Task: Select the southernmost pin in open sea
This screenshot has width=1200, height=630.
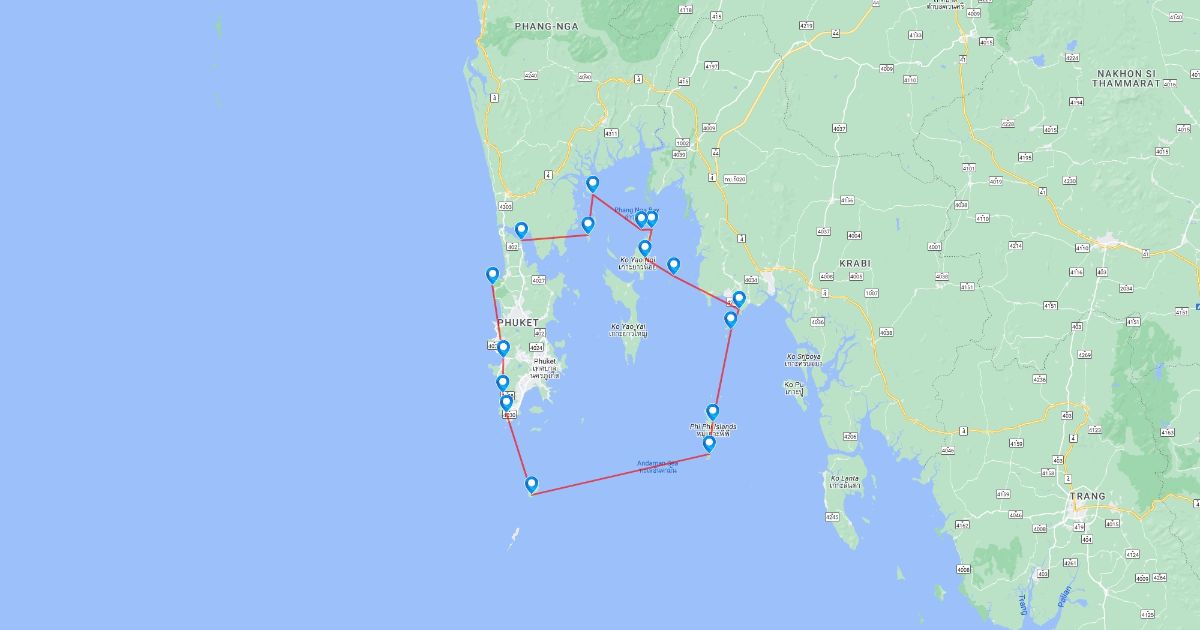Action: click(532, 485)
